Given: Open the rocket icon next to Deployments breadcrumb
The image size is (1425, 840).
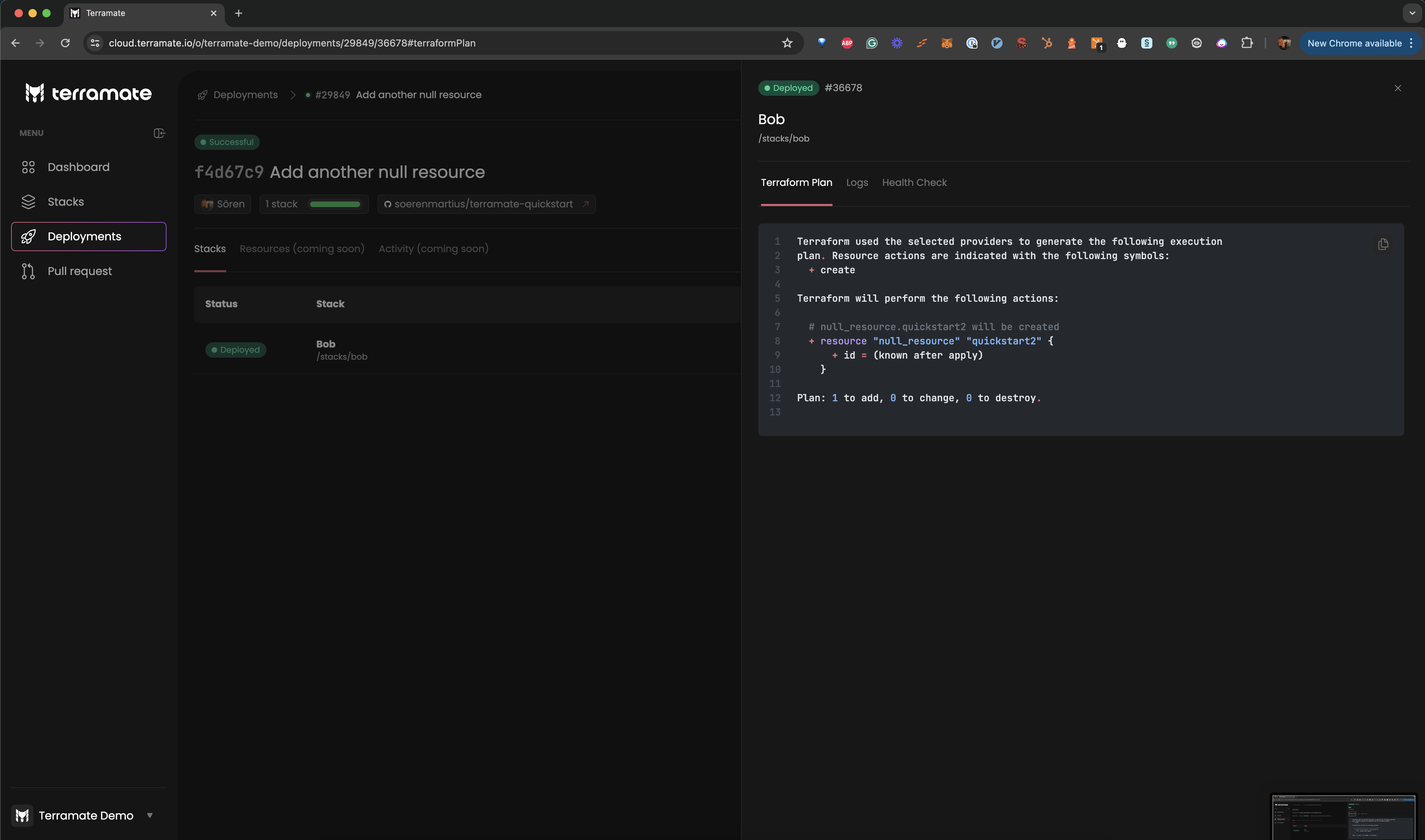Looking at the screenshot, I should (202, 95).
